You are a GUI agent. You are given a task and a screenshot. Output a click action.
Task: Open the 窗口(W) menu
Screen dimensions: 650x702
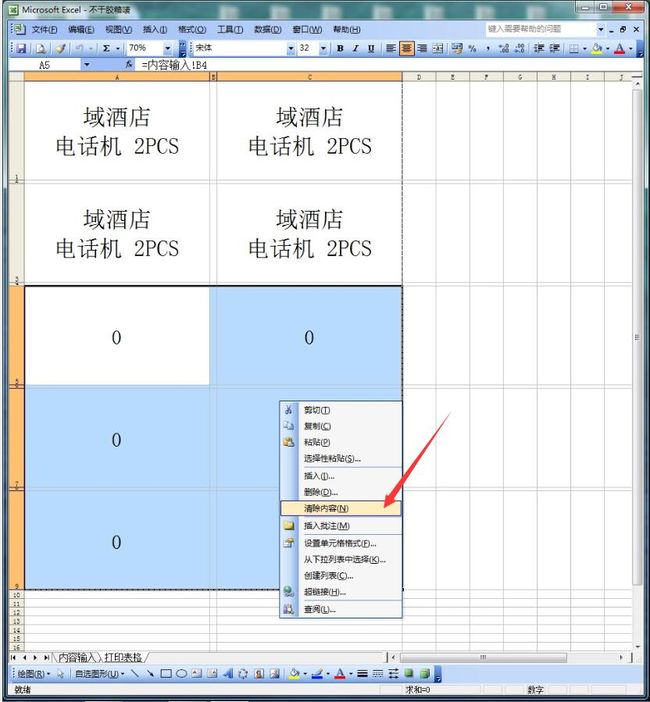(x=307, y=30)
